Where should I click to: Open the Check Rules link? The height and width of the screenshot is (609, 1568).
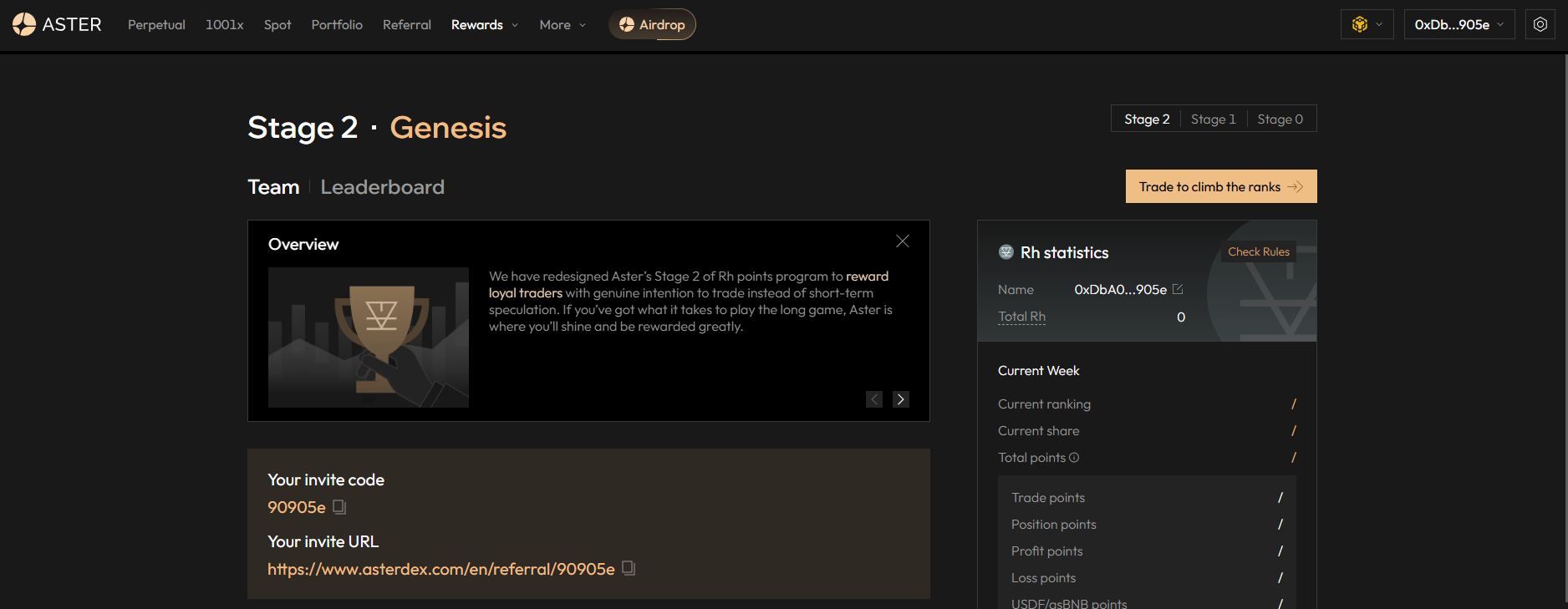pyautogui.click(x=1258, y=251)
